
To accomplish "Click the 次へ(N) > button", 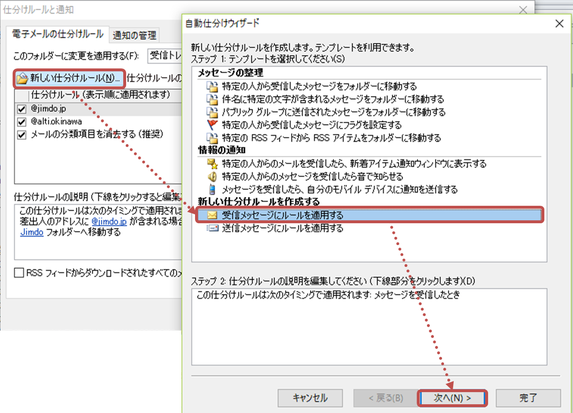I will (x=452, y=398).
